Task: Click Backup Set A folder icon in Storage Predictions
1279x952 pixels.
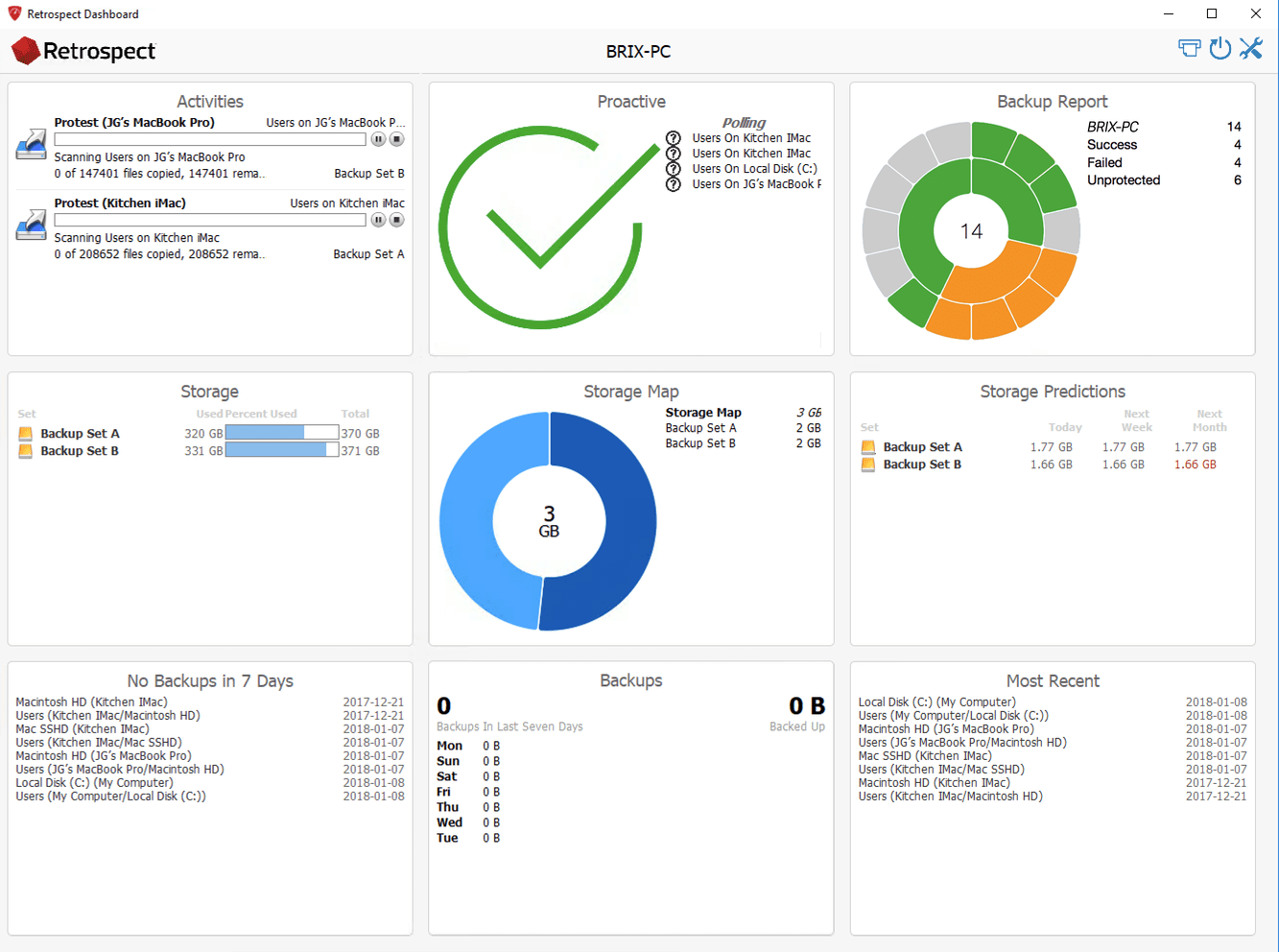Action: [x=868, y=447]
